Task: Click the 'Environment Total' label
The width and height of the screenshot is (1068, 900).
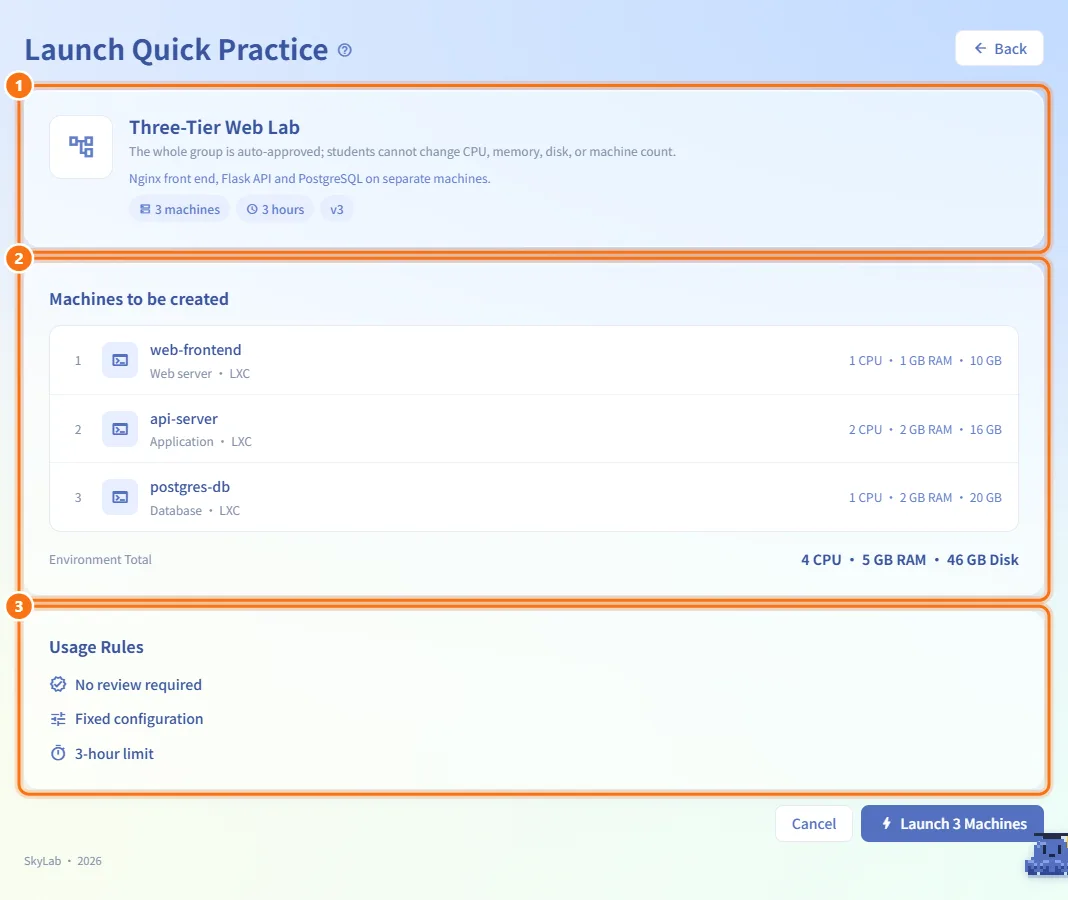Action: pyautogui.click(x=100, y=559)
